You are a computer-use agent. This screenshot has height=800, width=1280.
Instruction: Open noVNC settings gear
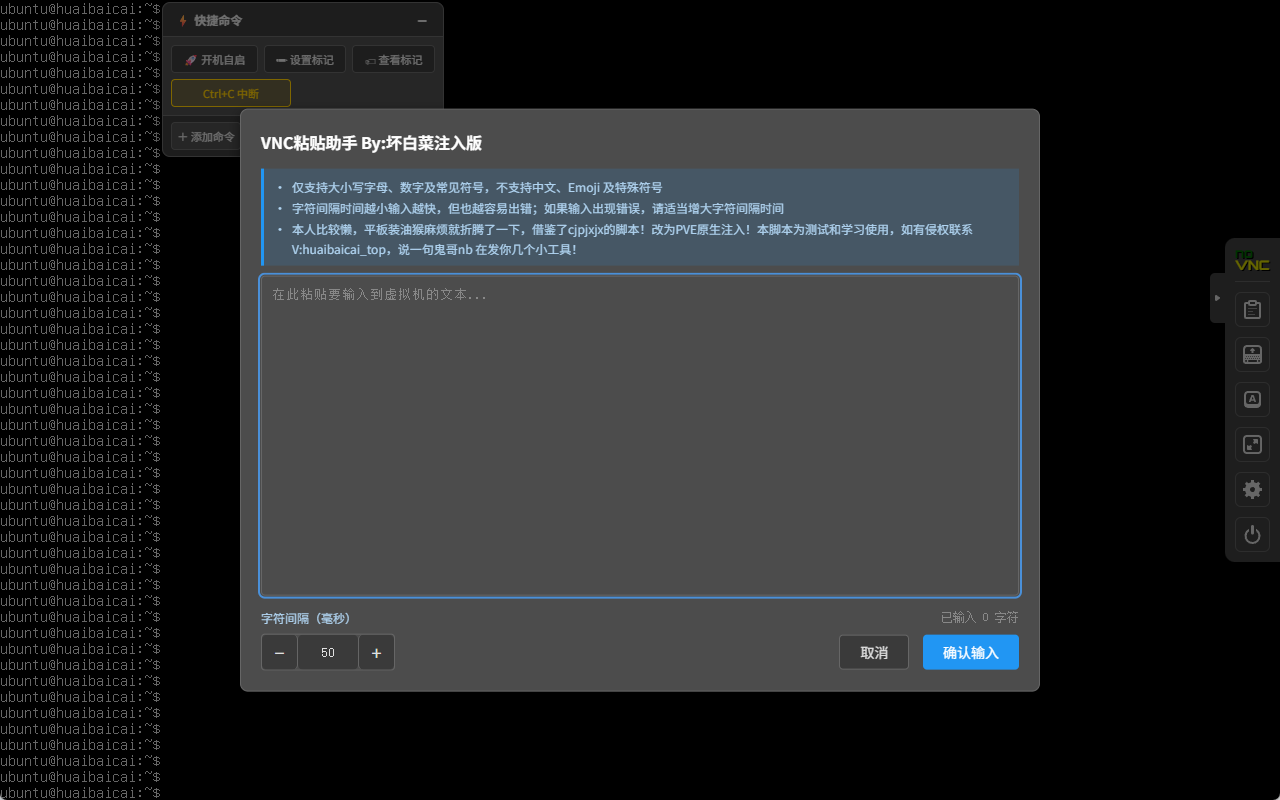[1252, 490]
